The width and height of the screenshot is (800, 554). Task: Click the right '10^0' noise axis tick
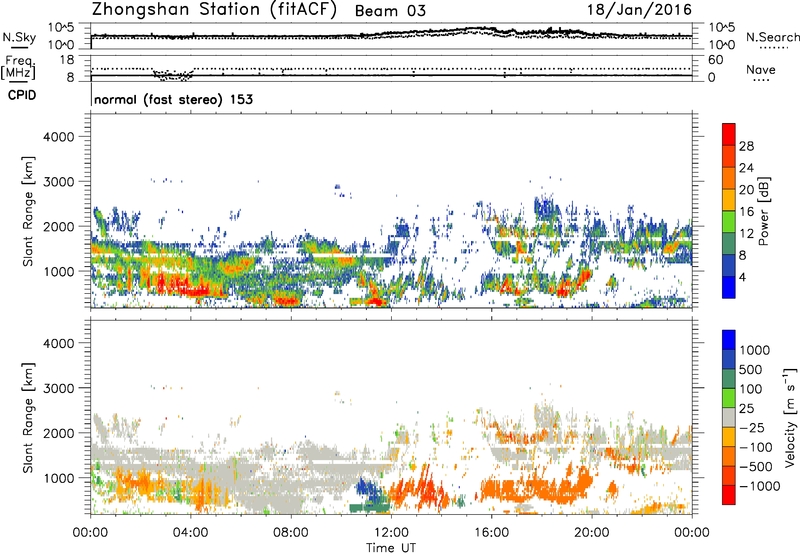[x=722, y=45]
